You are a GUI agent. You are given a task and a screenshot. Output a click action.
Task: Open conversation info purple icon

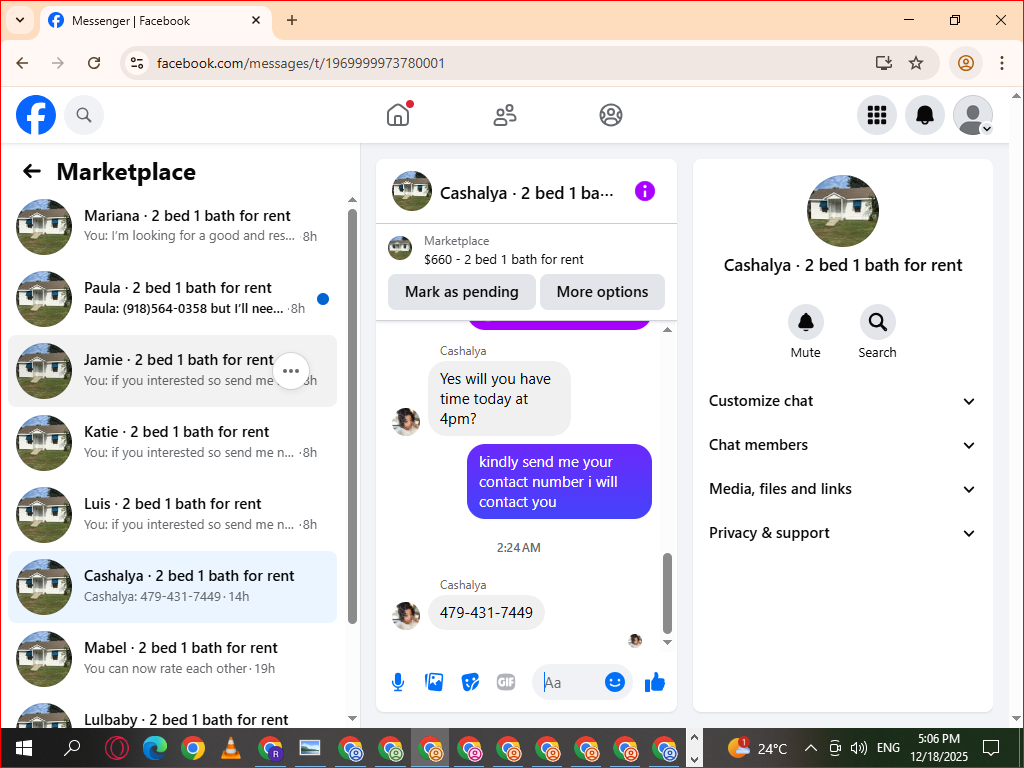[645, 191]
